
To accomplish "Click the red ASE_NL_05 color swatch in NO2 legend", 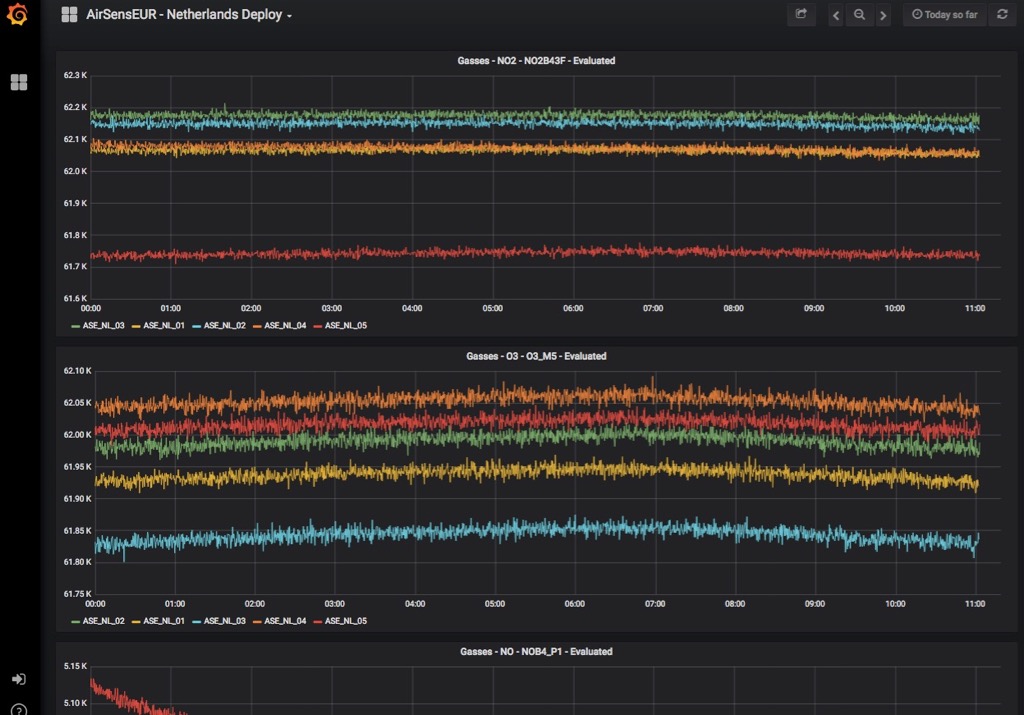I will click(x=318, y=326).
